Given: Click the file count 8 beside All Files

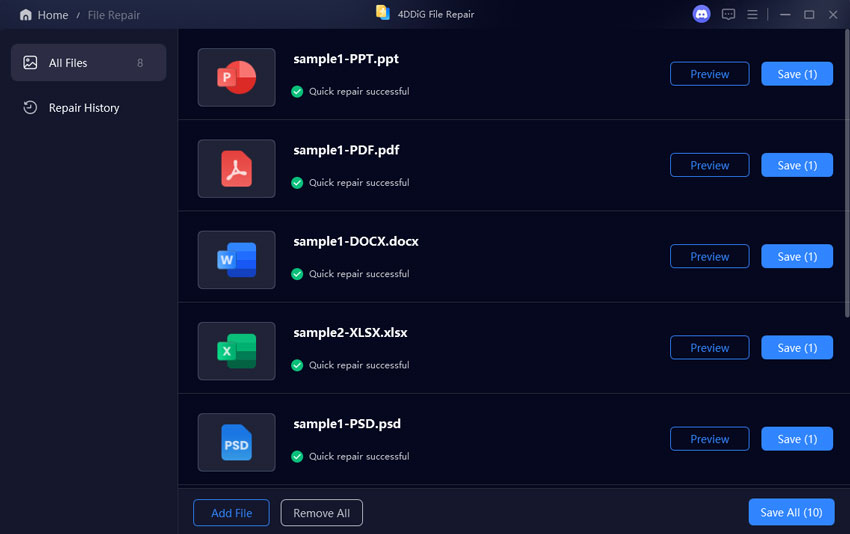Looking at the screenshot, I should point(140,63).
